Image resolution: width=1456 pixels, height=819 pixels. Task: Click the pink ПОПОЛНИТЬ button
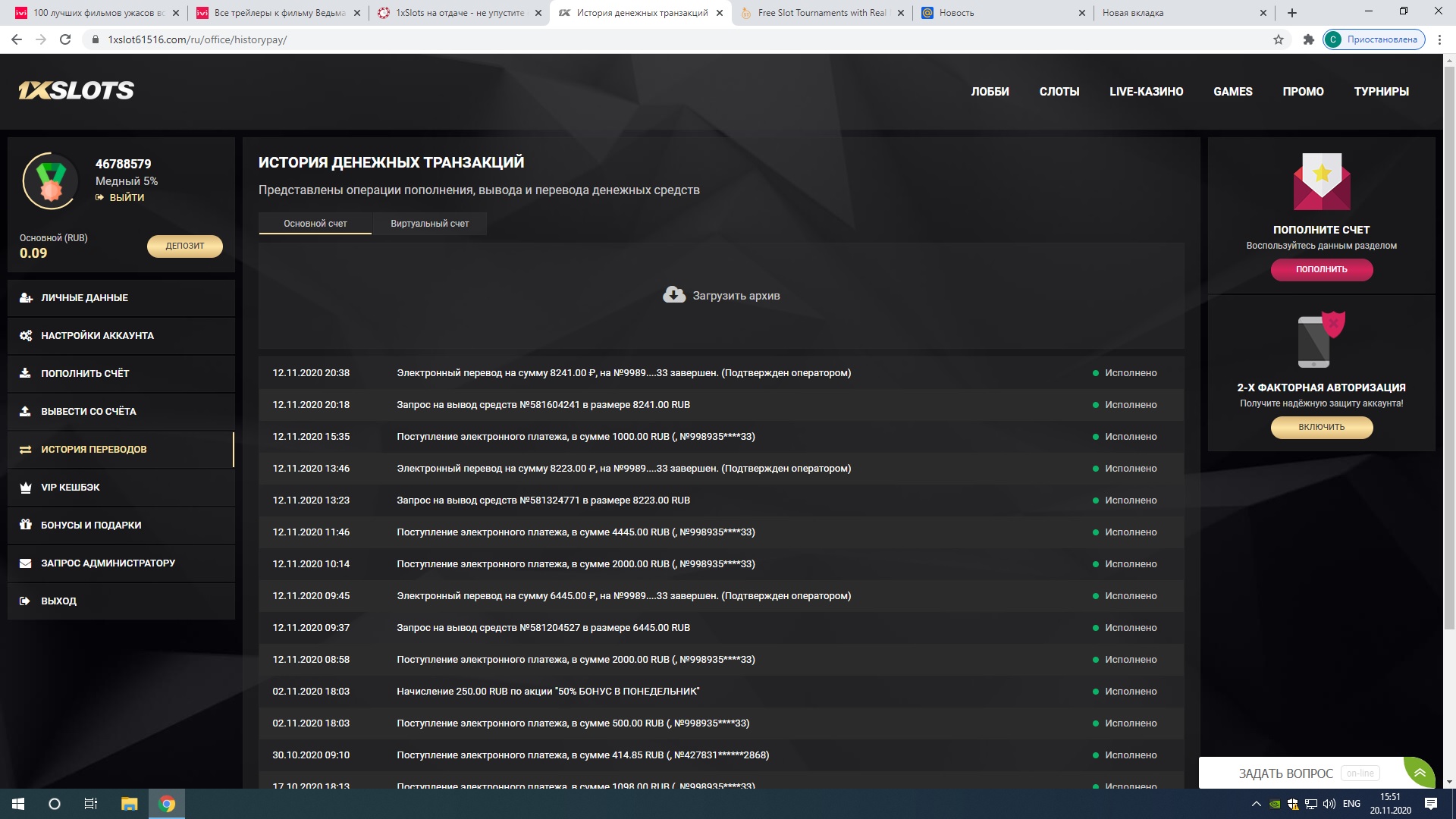tap(1321, 269)
